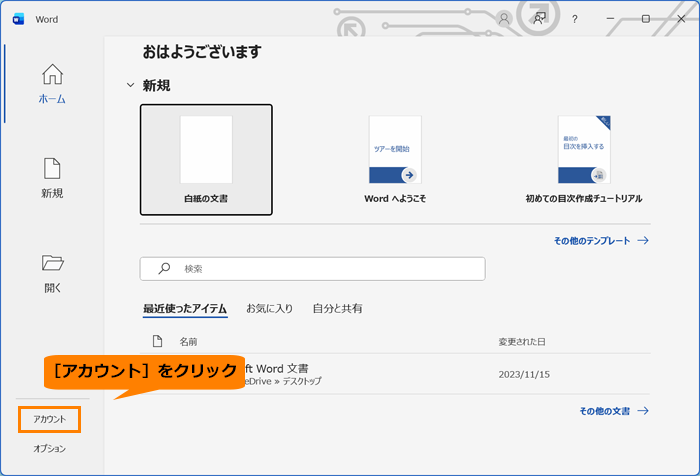Click the Help question mark icon
Viewport: 700px width, 476px height.
[574, 18]
